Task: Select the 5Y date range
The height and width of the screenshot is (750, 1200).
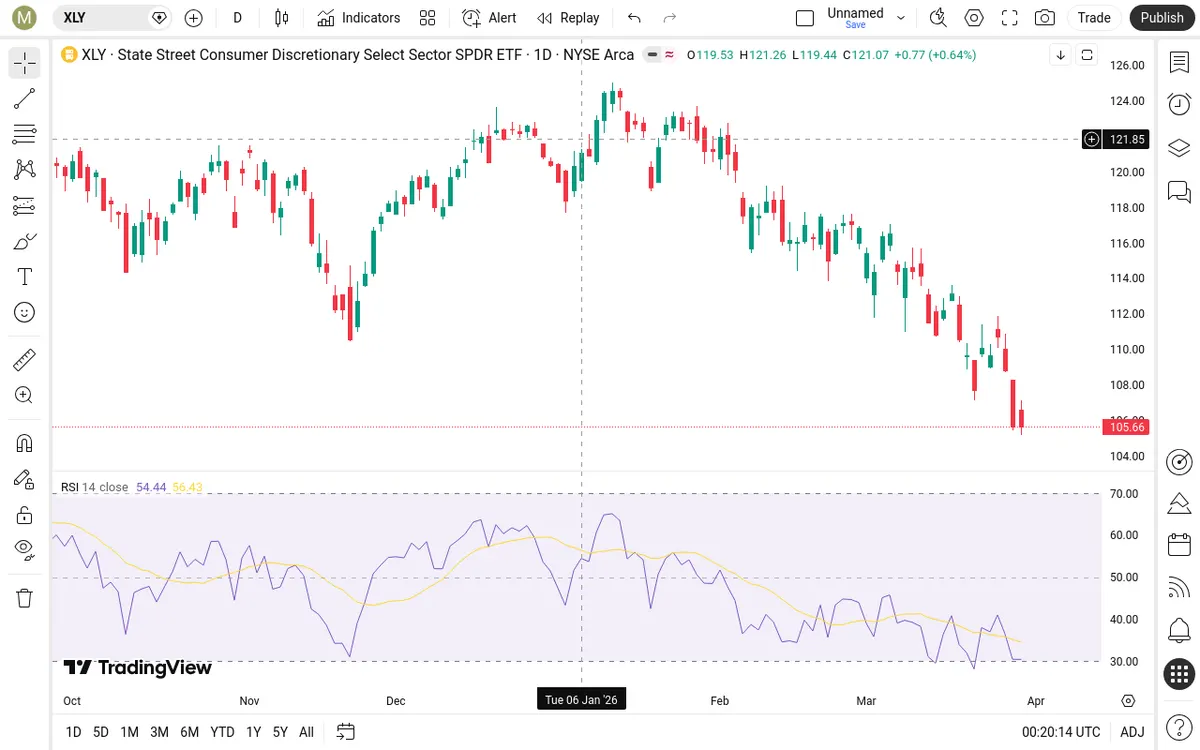Action: 281,732
